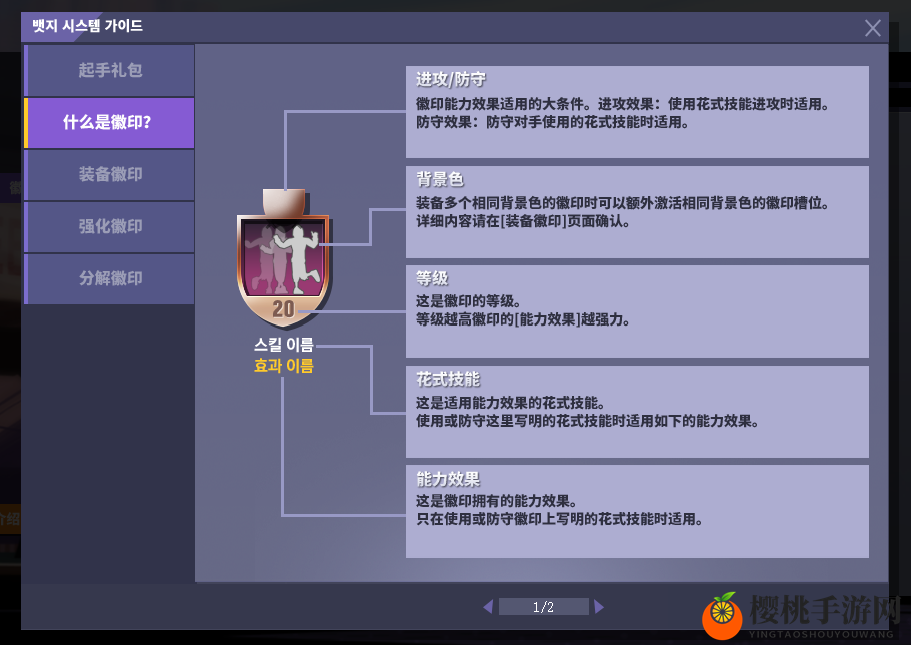Go to the next guide page arrow
Image resolution: width=911 pixels, height=645 pixels.
point(599,607)
